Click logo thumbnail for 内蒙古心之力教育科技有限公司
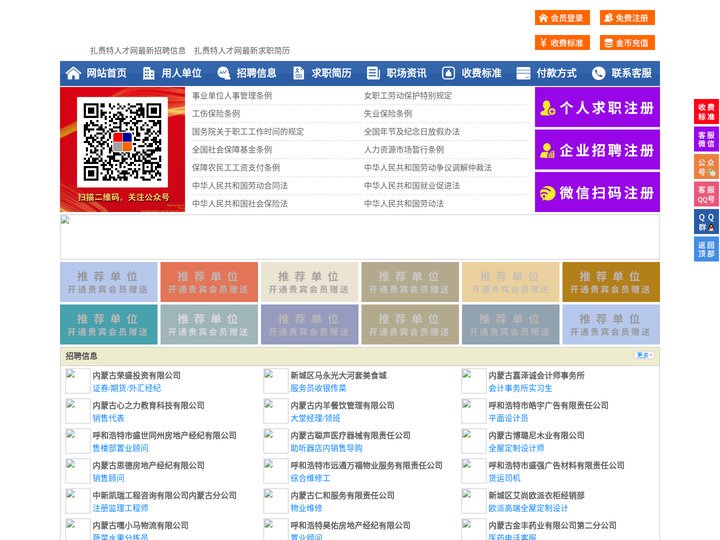The height and width of the screenshot is (540, 720). (77, 411)
